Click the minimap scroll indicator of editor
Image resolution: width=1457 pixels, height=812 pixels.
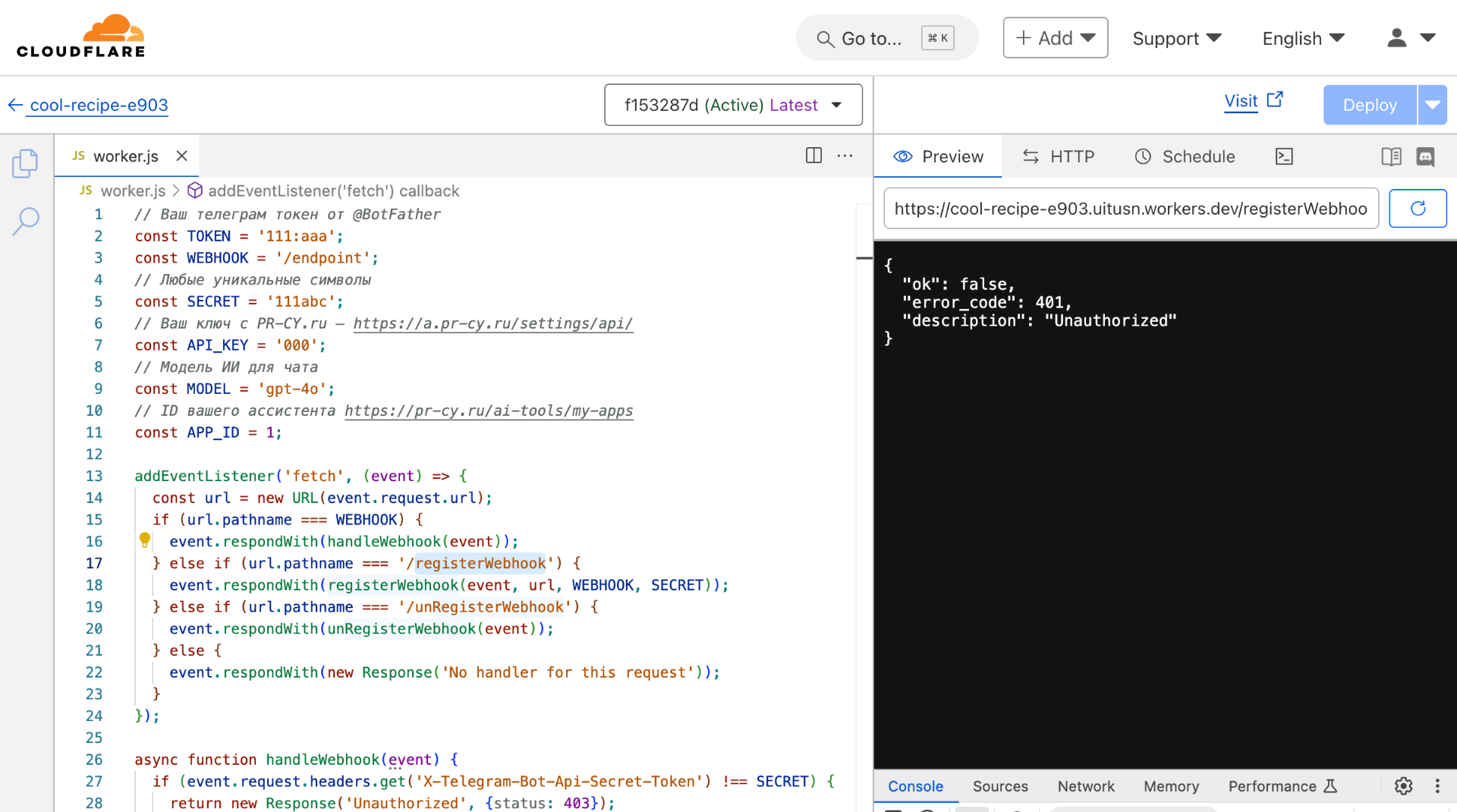(x=864, y=258)
